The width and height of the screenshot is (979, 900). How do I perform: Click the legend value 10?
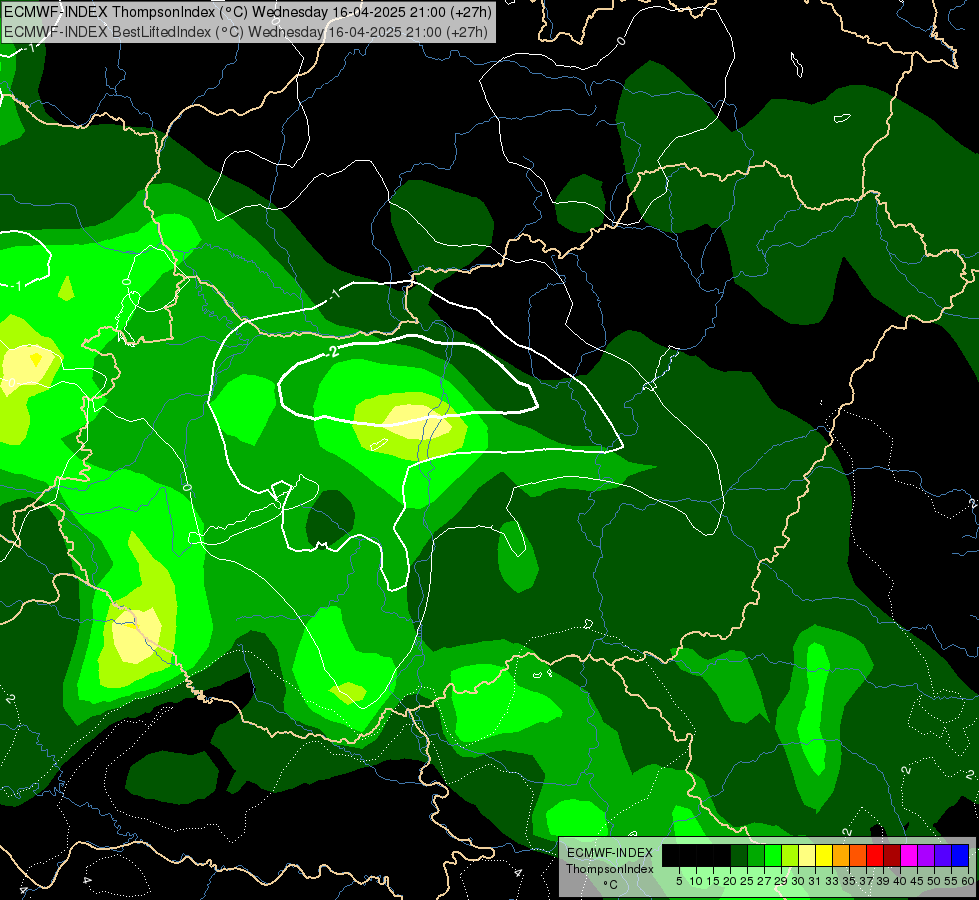(x=696, y=881)
